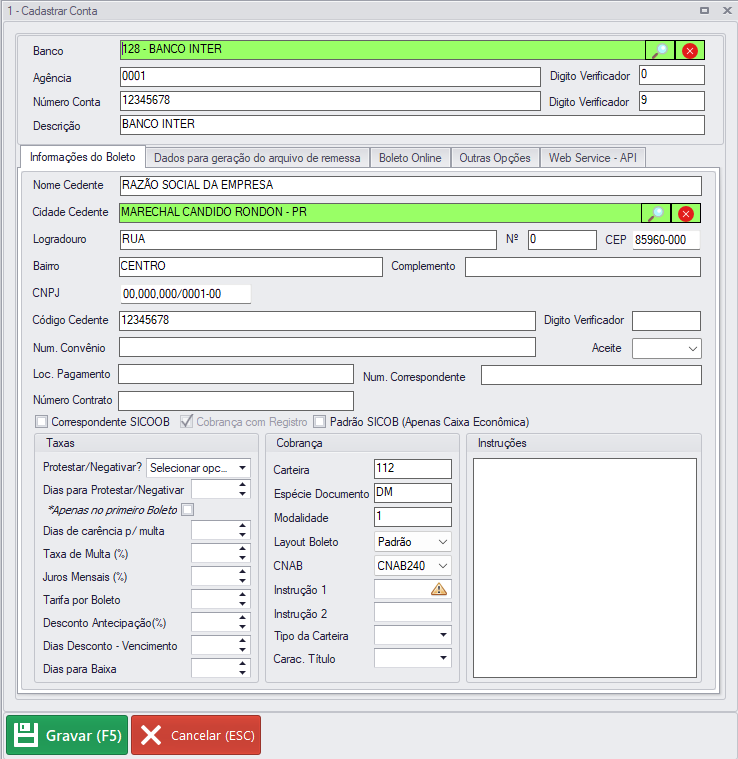Click Dias de carência p/ multa spinner
This screenshot has height=759, width=738.
click(221, 531)
